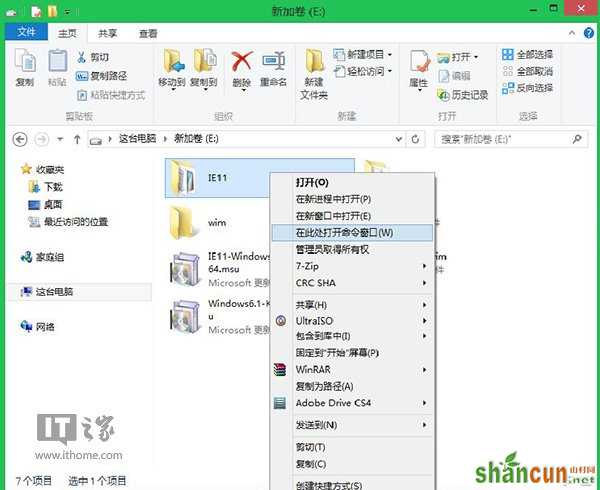The image size is (600, 490).
Task: Expand the Open (打开) ribbon dropdown arrow
Action: 476,57
